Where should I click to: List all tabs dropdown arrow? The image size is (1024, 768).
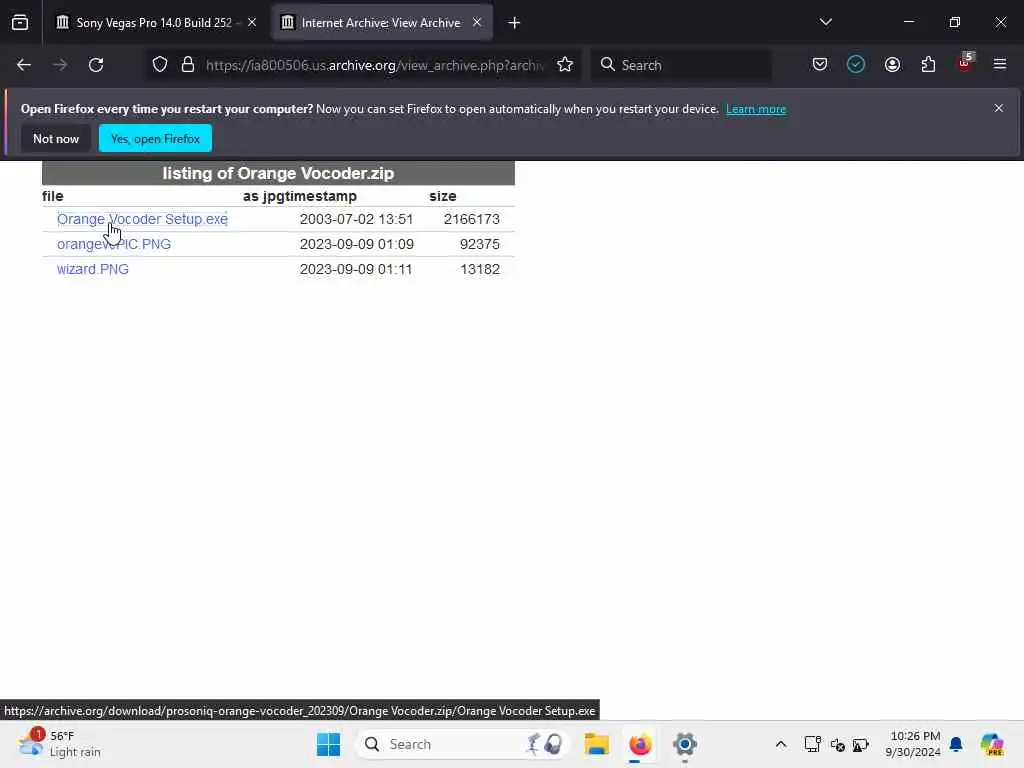coord(825,22)
